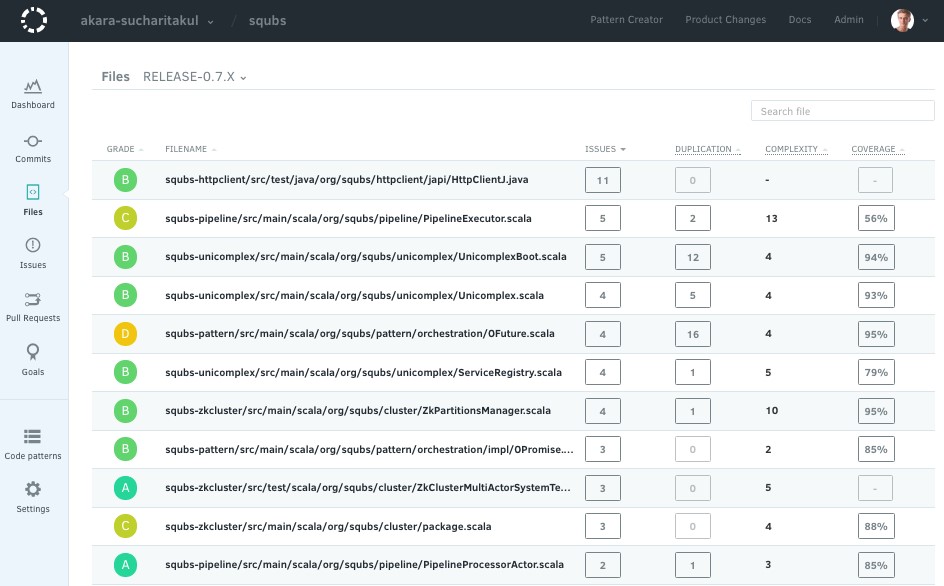Open Pattern Creator in top menu

tap(627, 20)
